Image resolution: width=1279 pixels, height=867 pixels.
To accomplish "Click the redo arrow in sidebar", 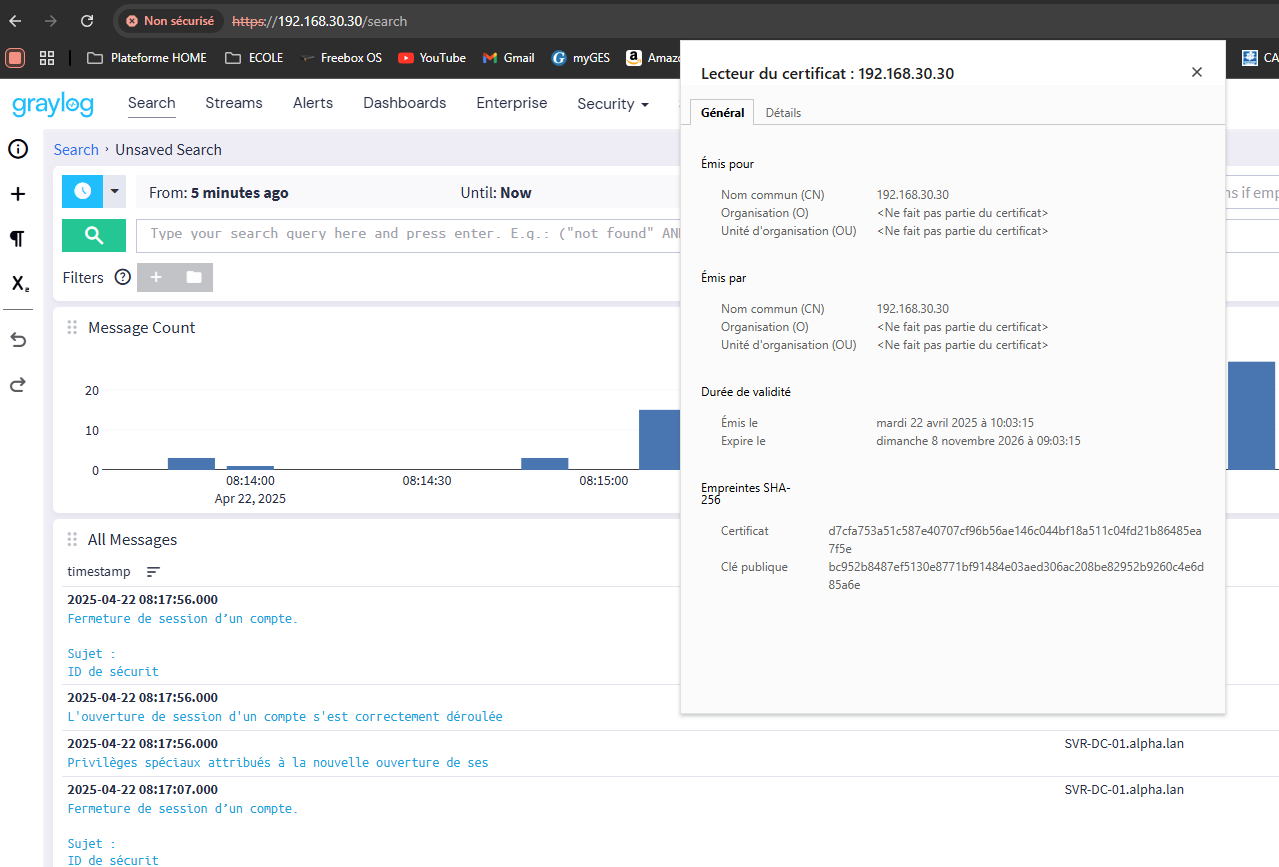I will (x=18, y=385).
